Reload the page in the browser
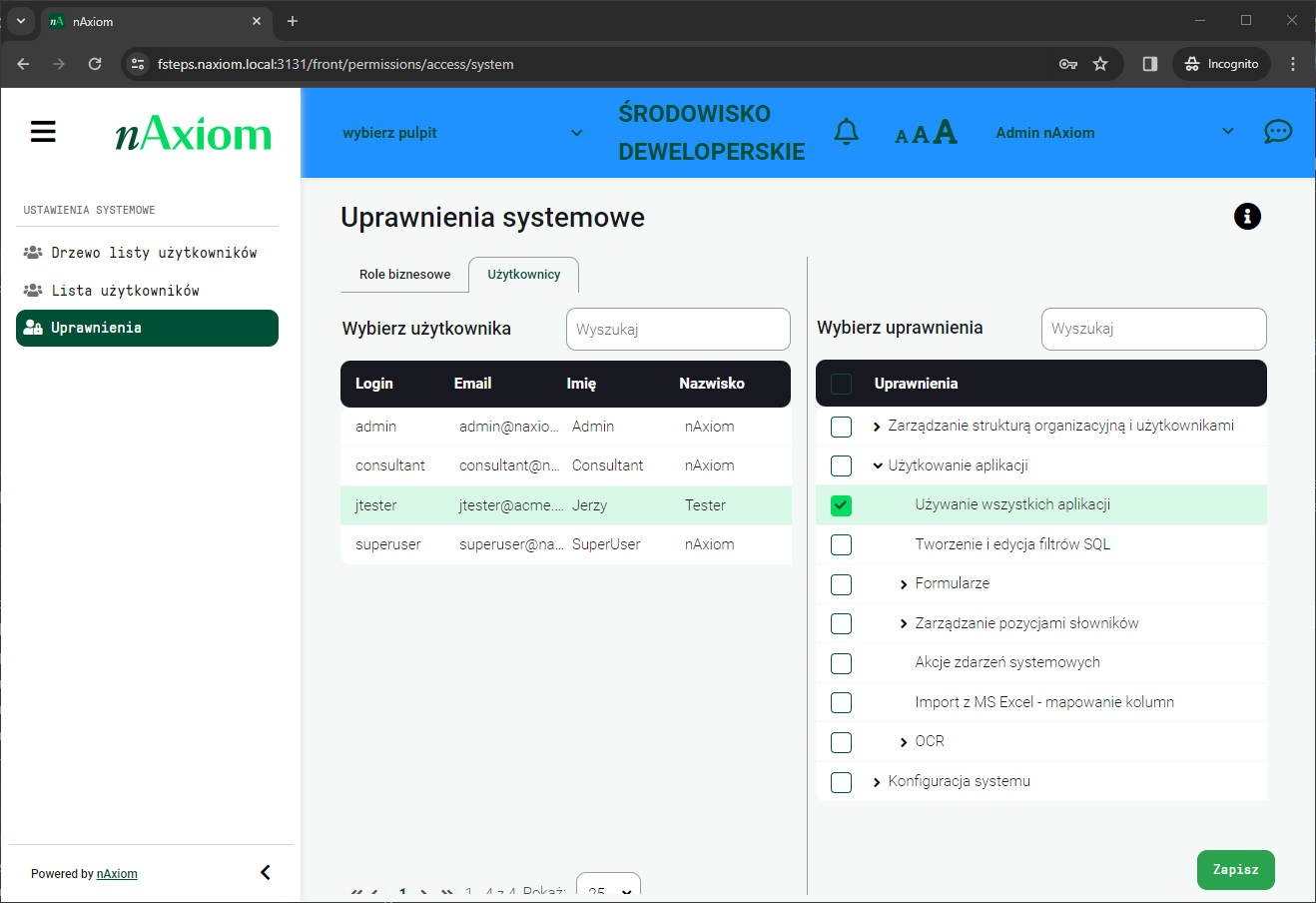The height and width of the screenshot is (903, 1316). coord(95,64)
